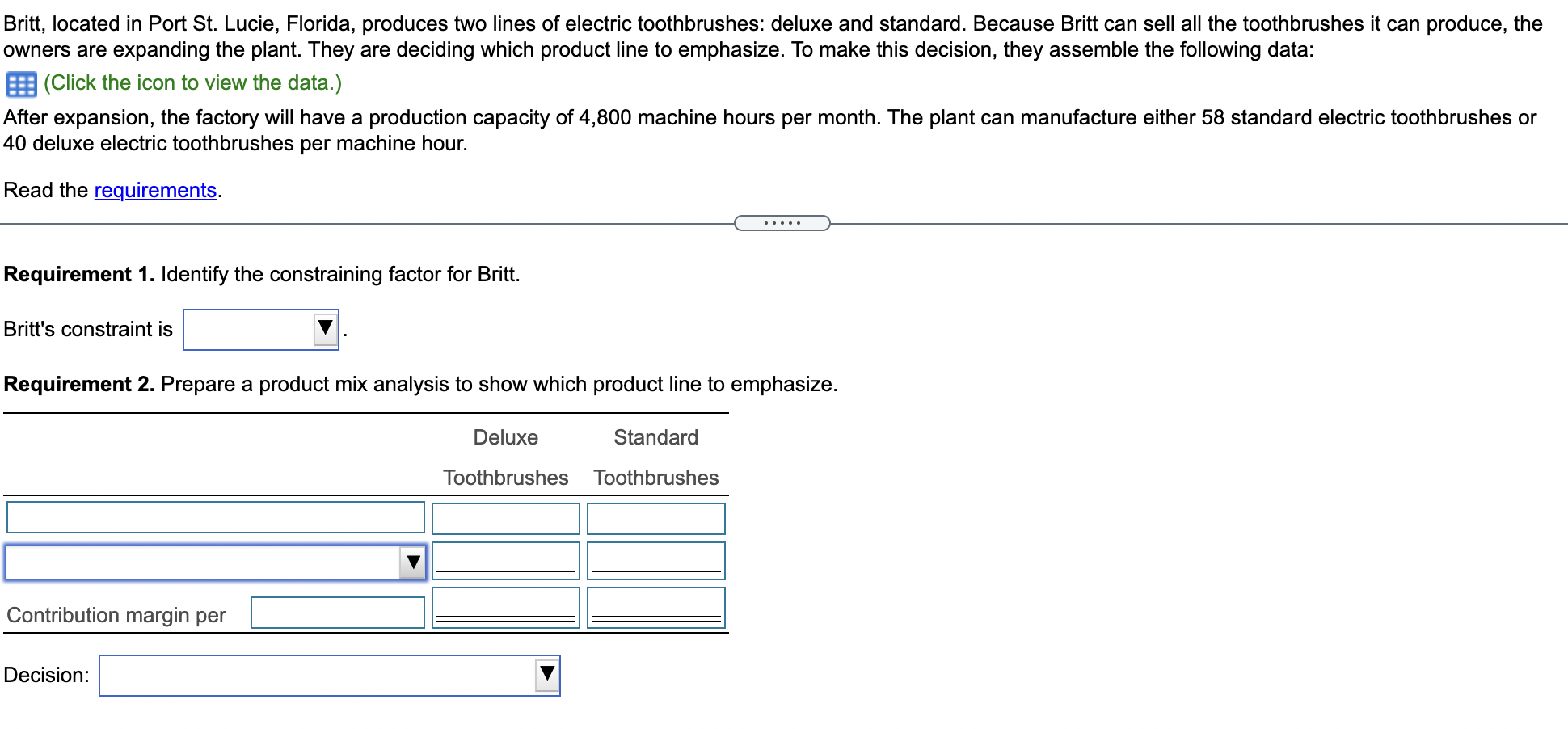
Task: Click the Deluxe input on the second row
Action: pos(504,560)
